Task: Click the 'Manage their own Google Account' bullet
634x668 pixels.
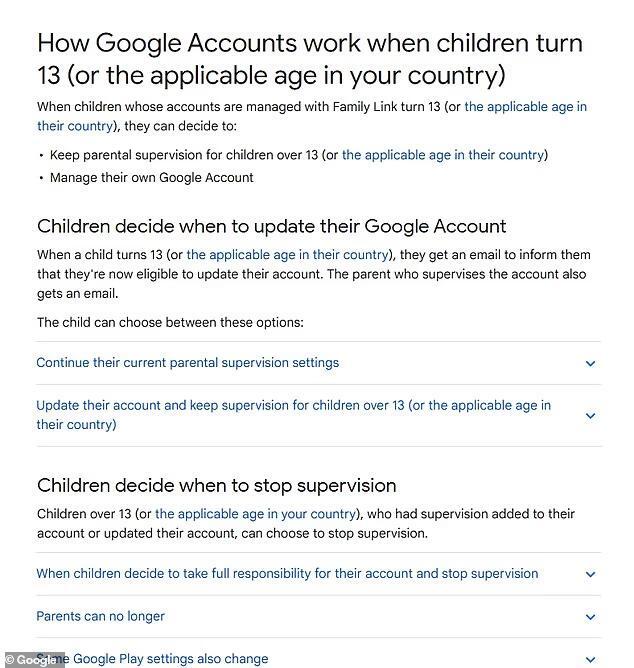Action: tap(152, 178)
